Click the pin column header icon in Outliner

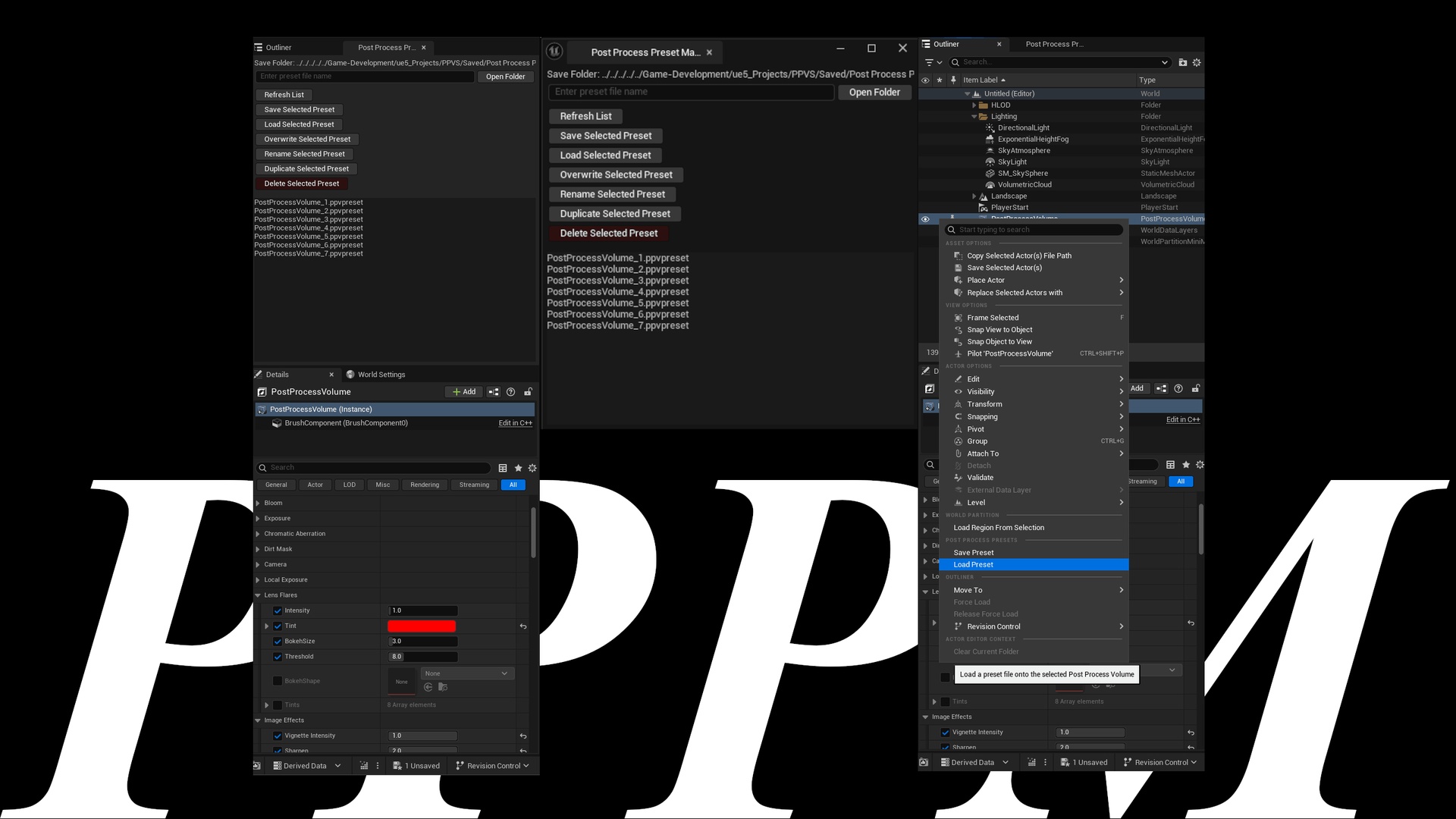[x=953, y=80]
